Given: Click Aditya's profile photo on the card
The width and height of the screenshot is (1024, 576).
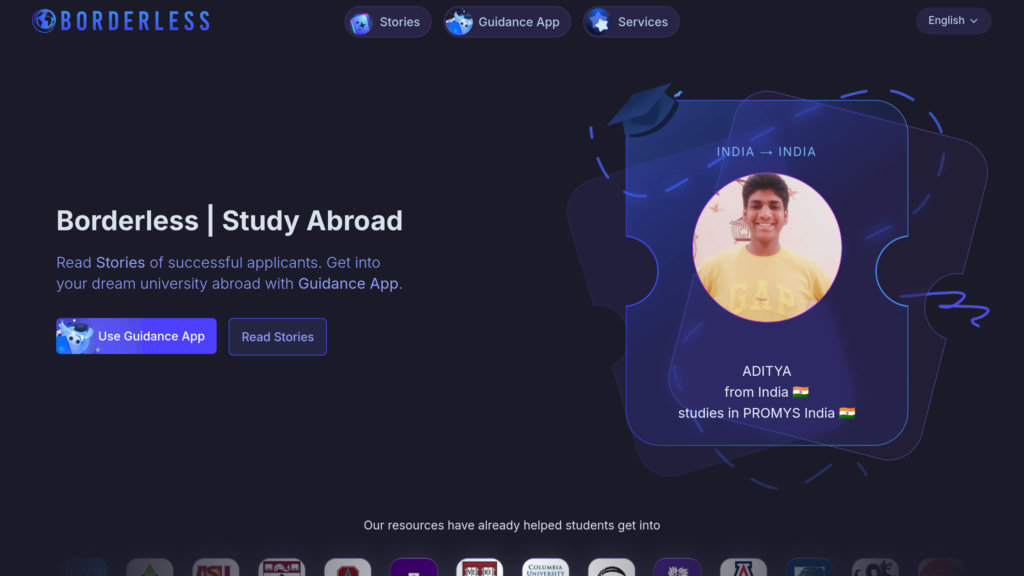Looking at the screenshot, I should pyautogui.click(x=767, y=247).
